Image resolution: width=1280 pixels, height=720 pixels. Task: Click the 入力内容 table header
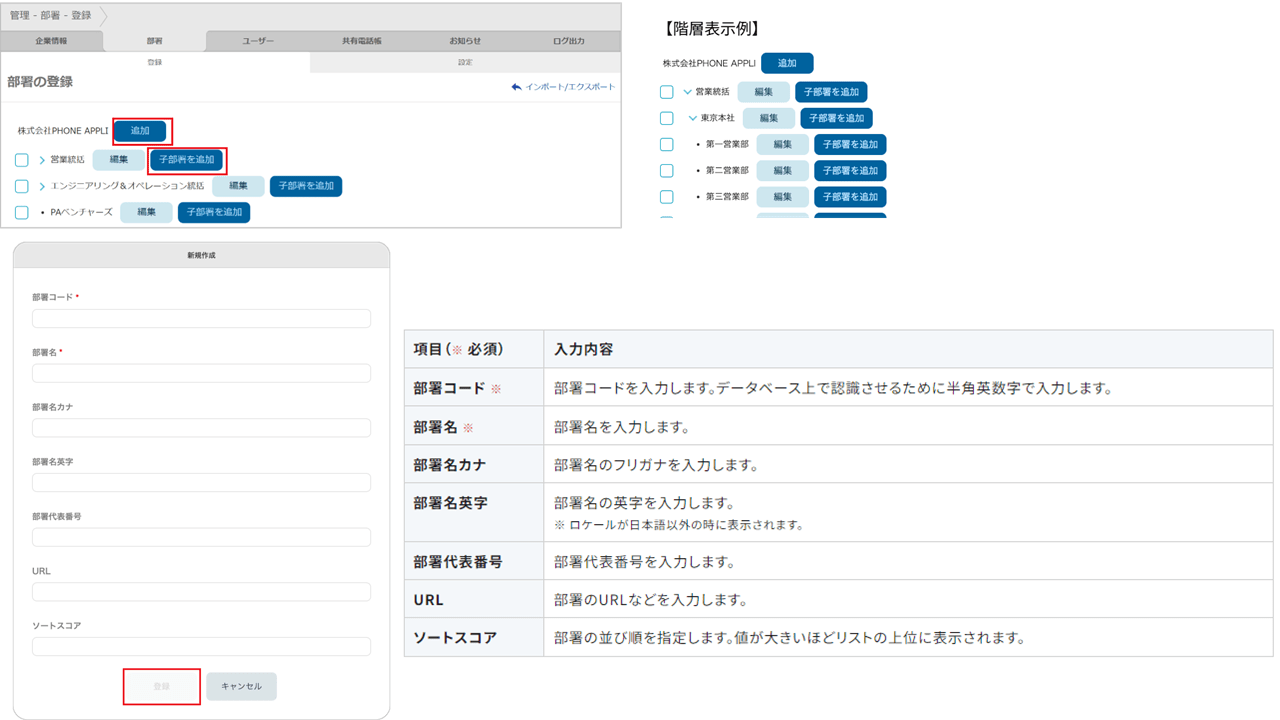coord(908,350)
